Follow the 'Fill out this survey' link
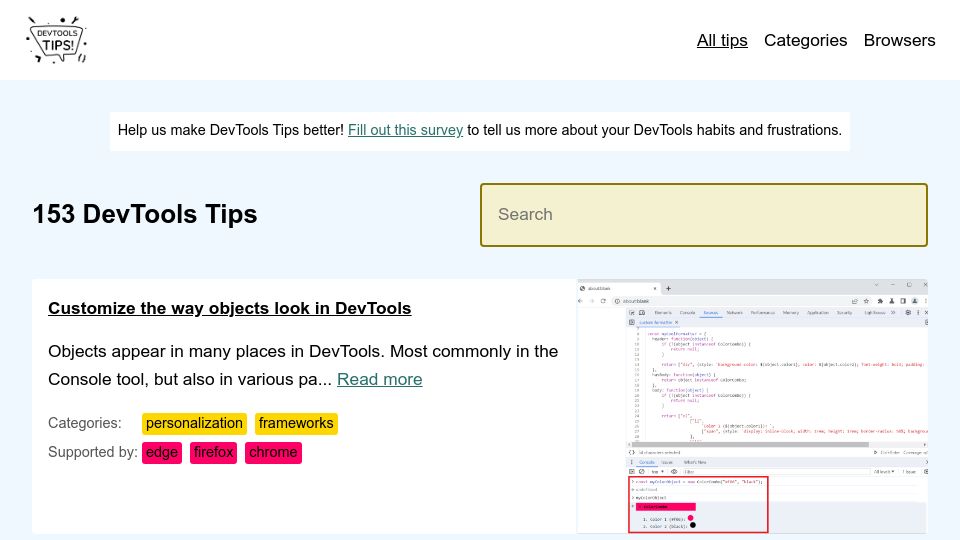The height and width of the screenshot is (540, 960). coord(405,130)
